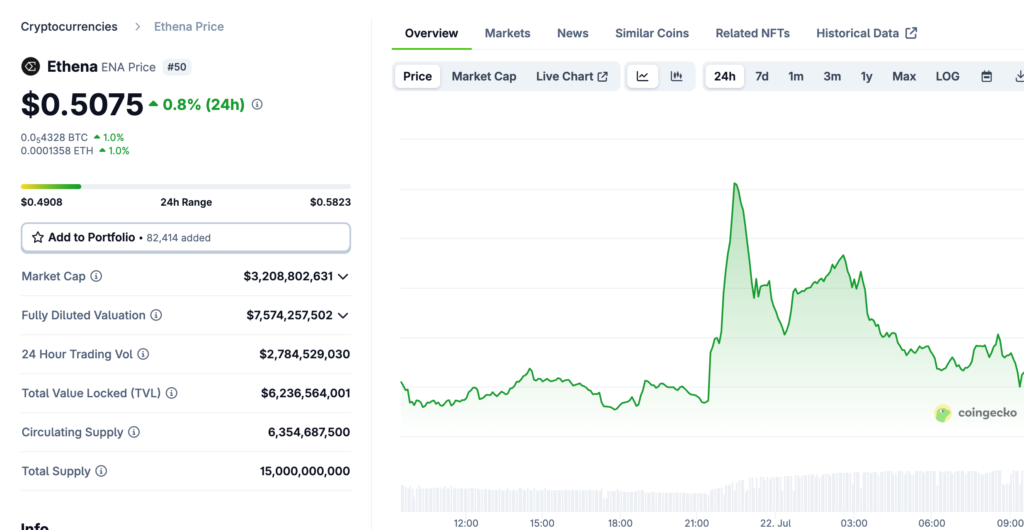Switch the chart to Market Cap
Image resolution: width=1024 pixels, height=530 pixels.
pyautogui.click(x=484, y=76)
